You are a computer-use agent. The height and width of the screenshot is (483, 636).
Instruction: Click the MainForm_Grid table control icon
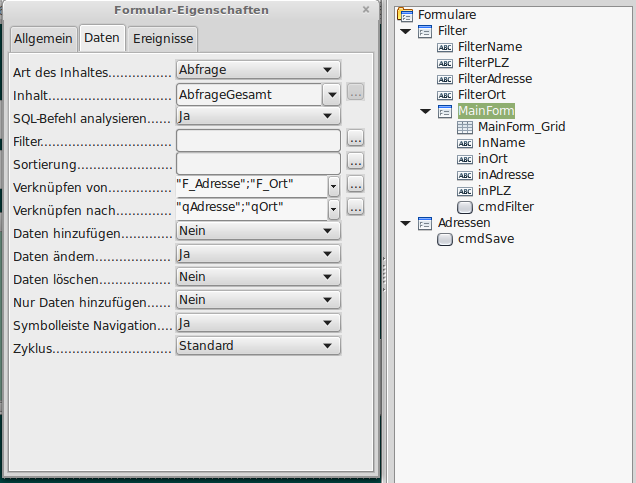click(x=465, y=127)
